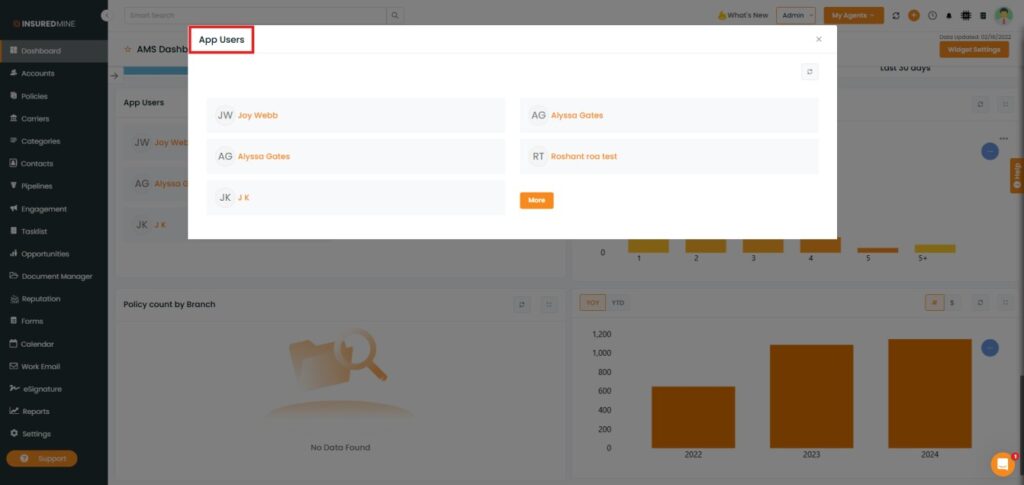Click the orange plus add icon

tap(914, 16)
